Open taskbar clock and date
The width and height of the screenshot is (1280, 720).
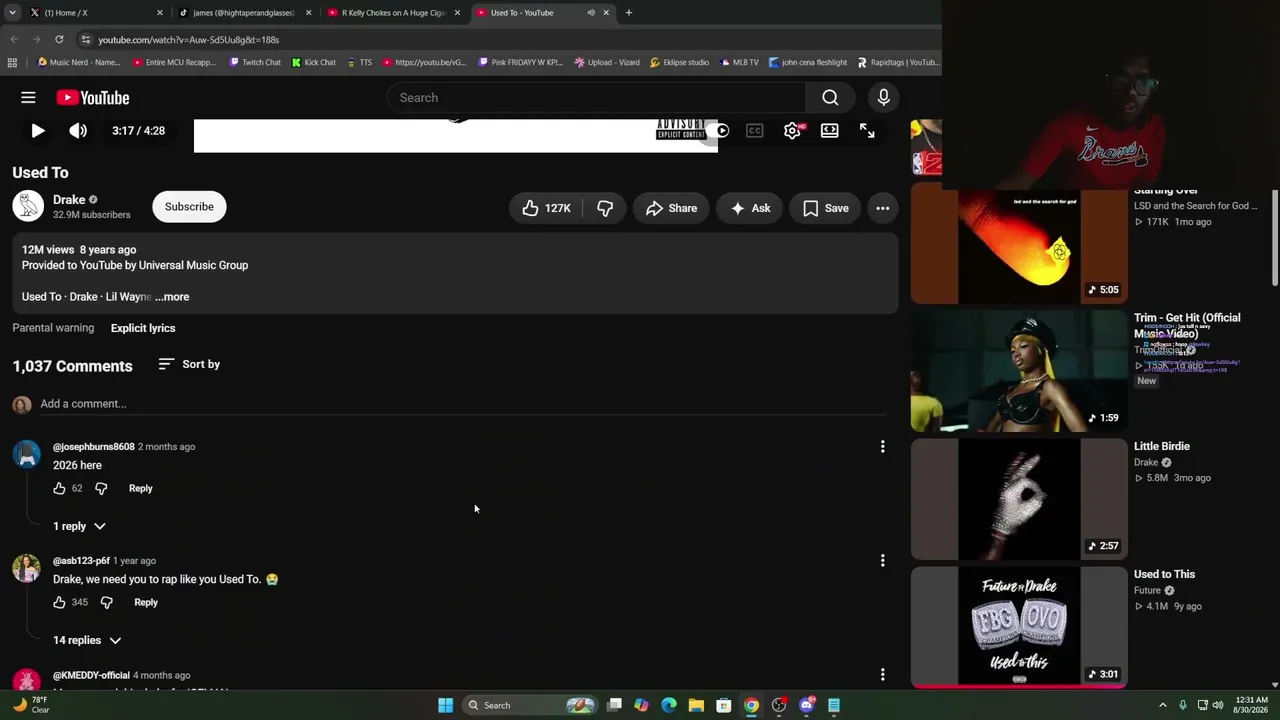[x=1251, y=705]
